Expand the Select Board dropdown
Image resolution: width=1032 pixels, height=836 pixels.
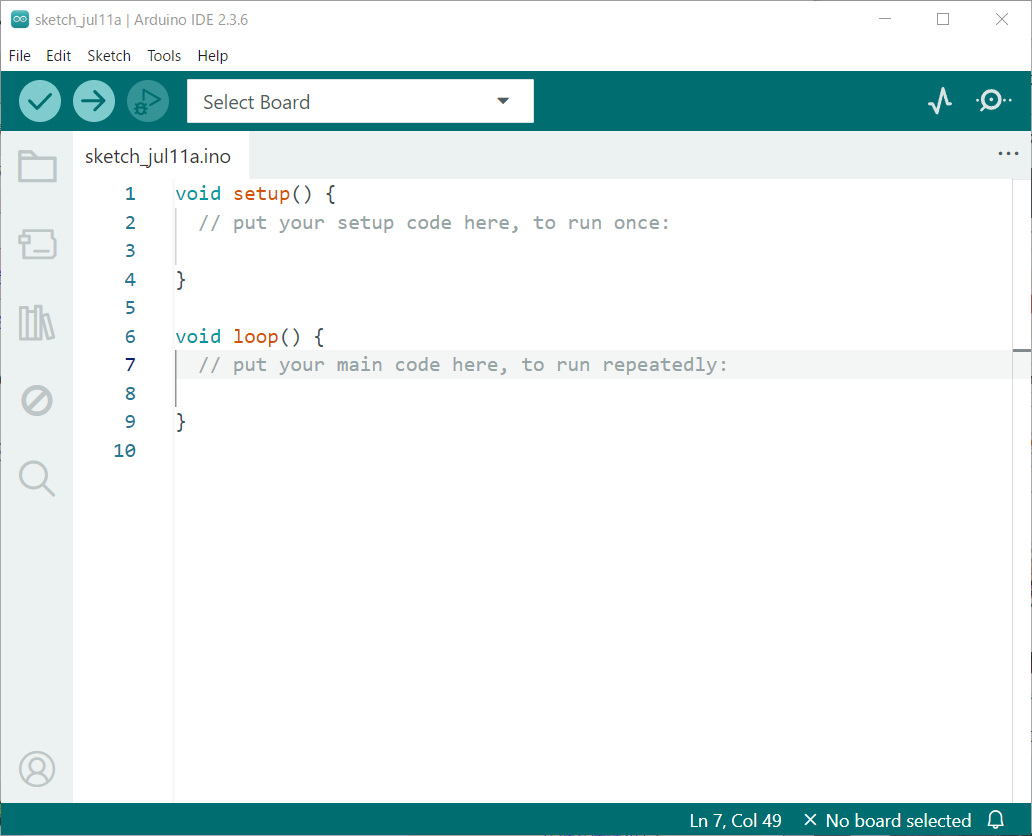[360, 101]
